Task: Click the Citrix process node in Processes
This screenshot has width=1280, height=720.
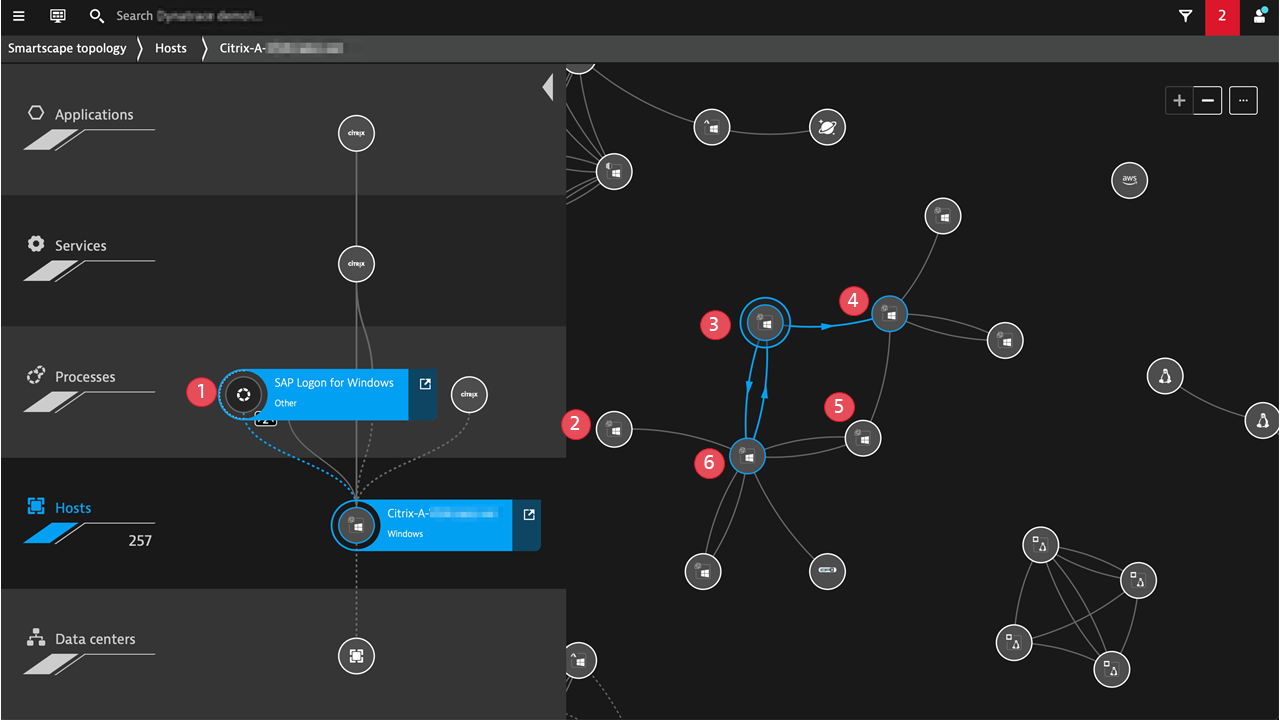Action: 469,395
